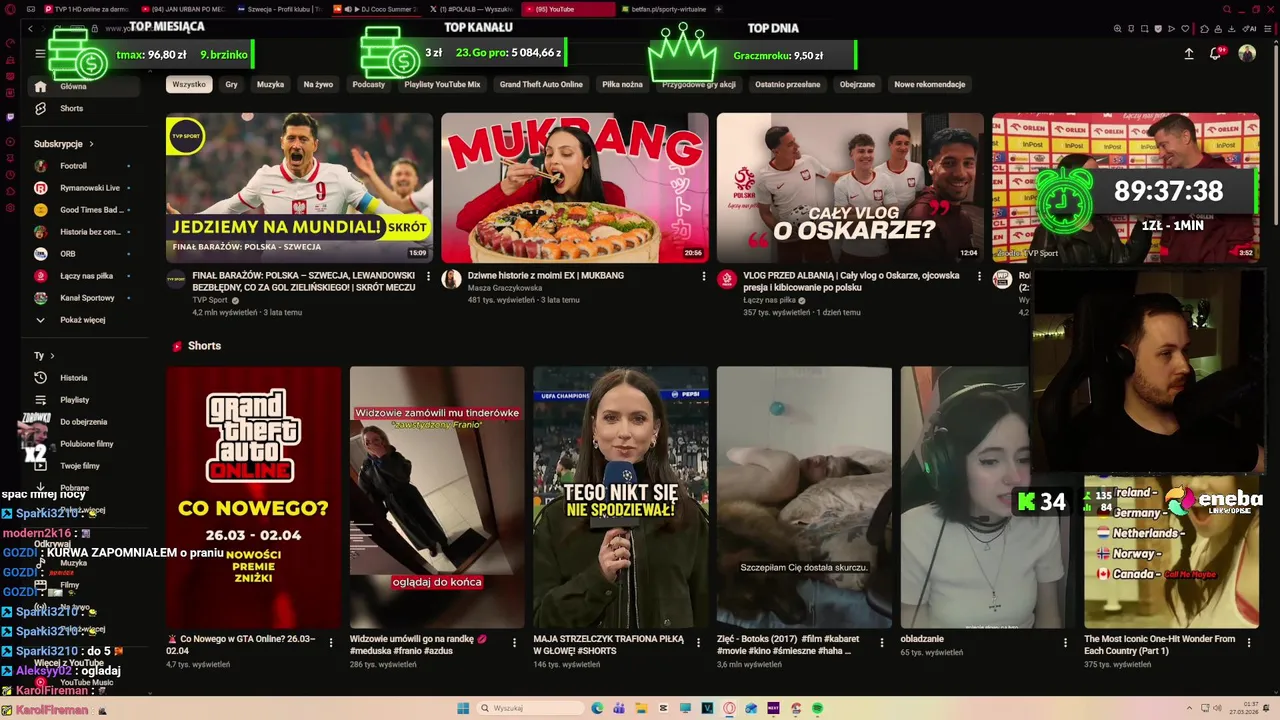Open GTA Online Co nowego short
The height and width of the screenshot is (720, 1280).
pos(254,497)
